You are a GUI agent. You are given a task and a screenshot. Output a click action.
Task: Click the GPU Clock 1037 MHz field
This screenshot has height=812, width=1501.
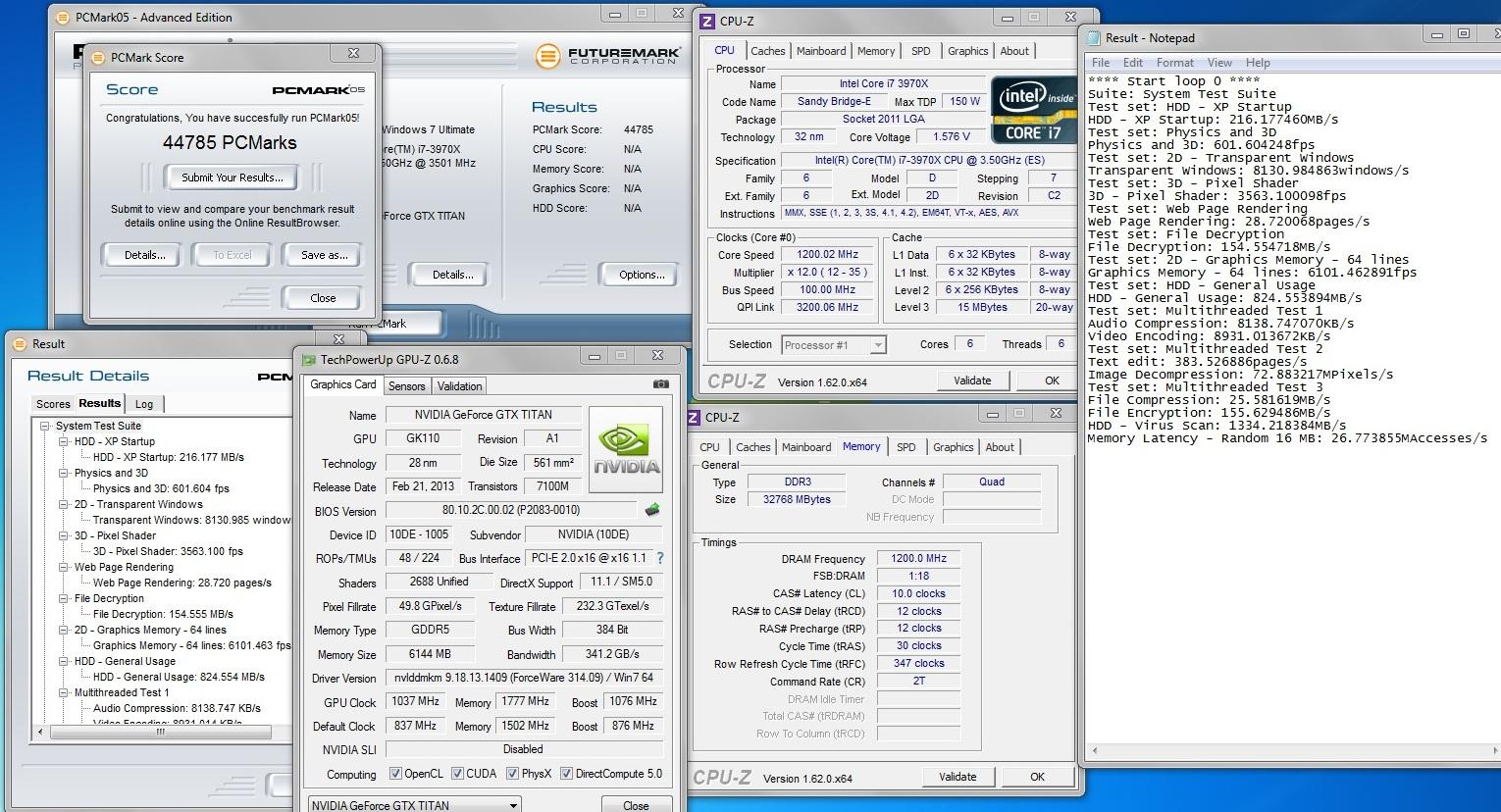pyautogui.click(x=415, y=702)
